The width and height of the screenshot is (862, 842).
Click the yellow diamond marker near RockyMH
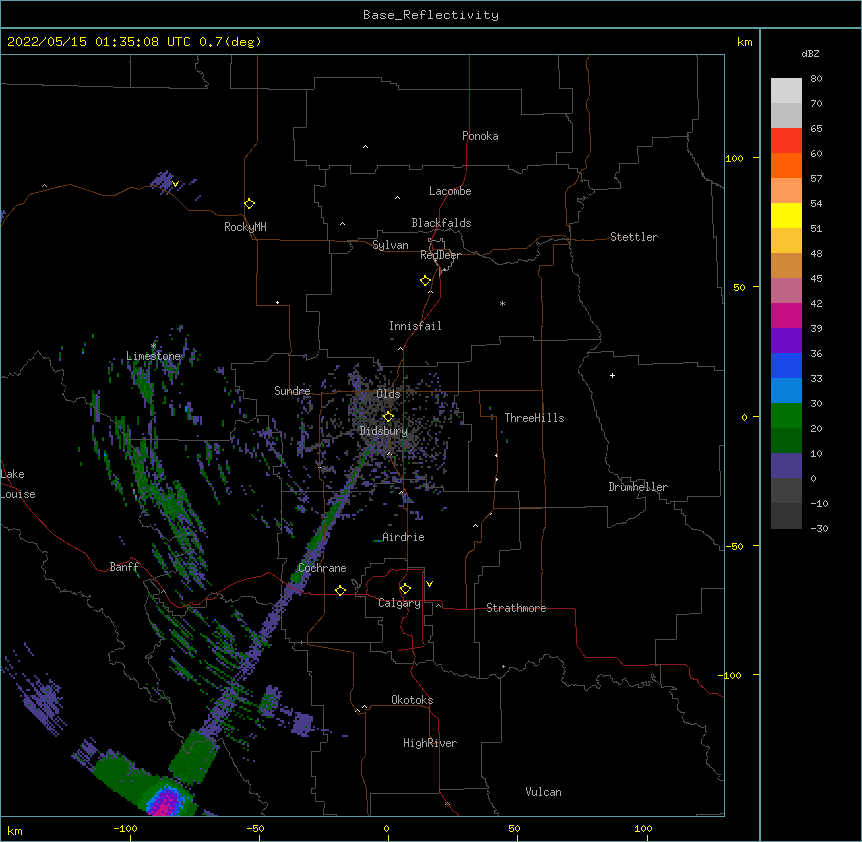click(x=250, y=204)
